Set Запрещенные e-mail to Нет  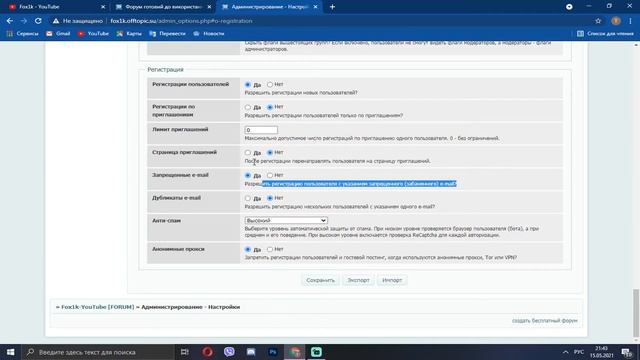[x=270, y=175]
